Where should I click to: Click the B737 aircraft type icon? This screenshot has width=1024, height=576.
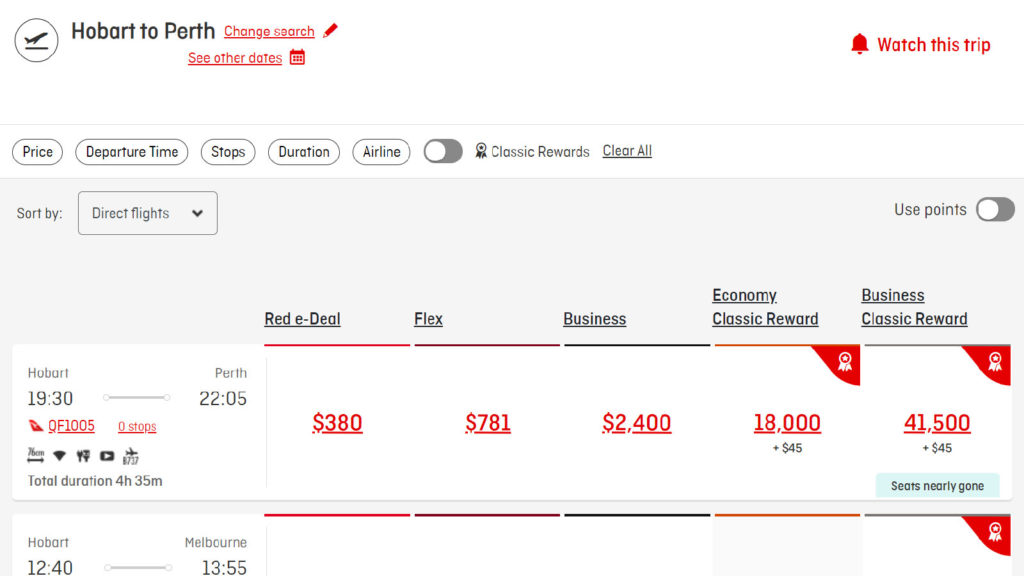[131, 456]
